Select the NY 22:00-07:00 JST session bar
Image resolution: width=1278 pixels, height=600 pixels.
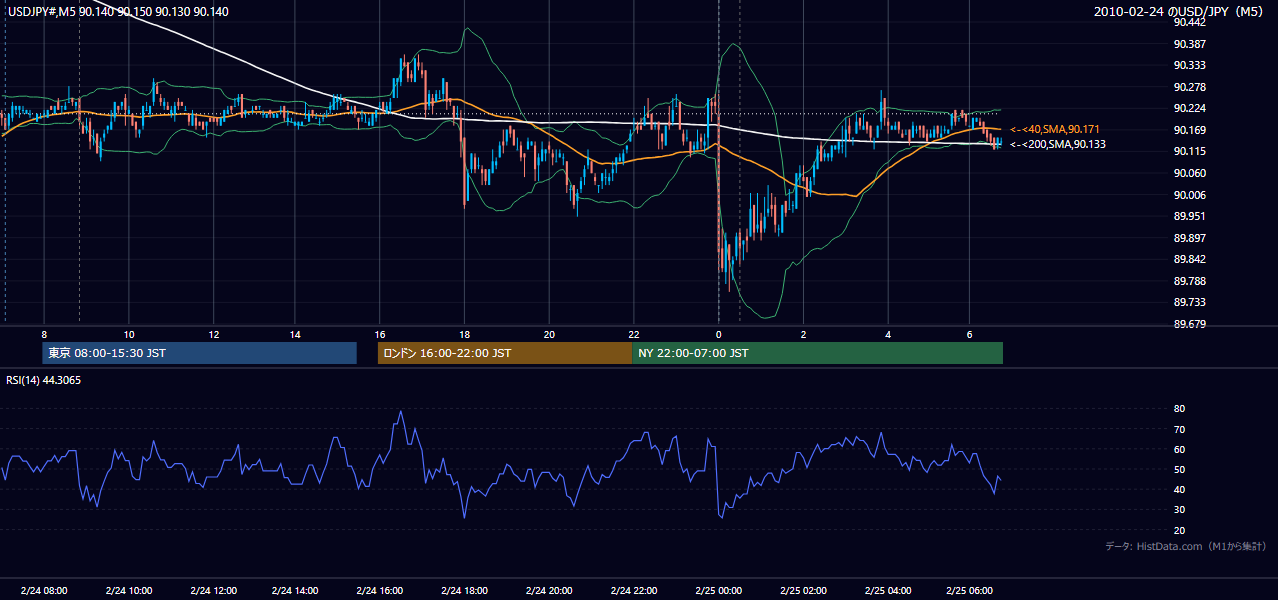coord(817,353)
